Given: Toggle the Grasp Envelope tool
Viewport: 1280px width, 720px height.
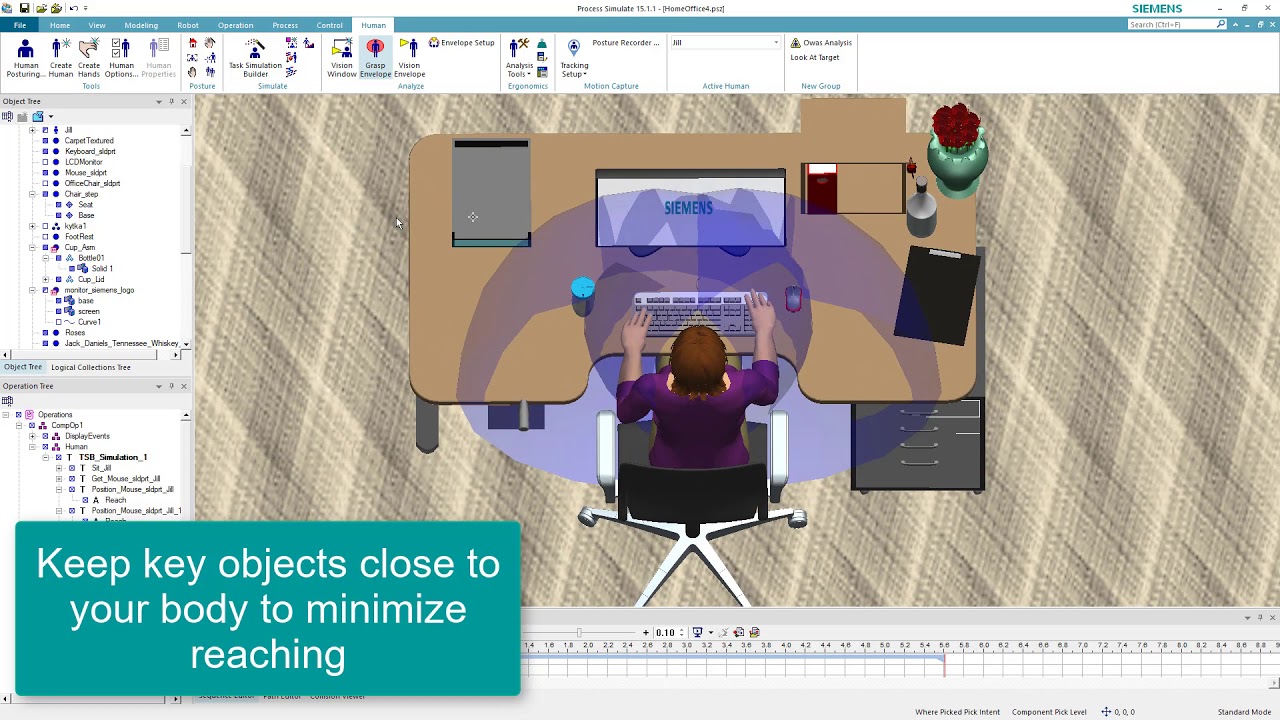Looking at the screenshot, I should (375, 58).
